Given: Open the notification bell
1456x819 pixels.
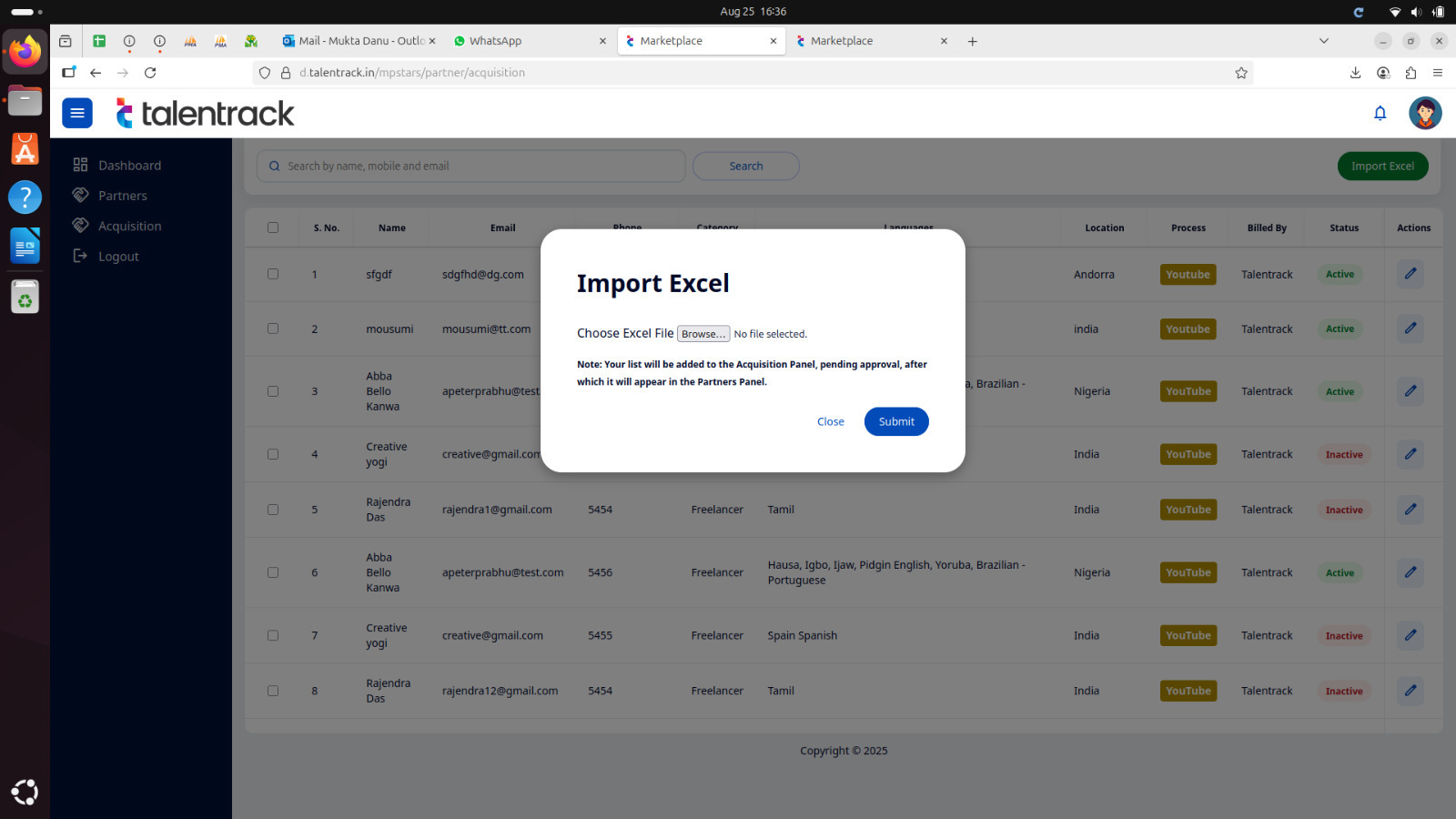Looking at the screenshot, I should pos(1380,113).
